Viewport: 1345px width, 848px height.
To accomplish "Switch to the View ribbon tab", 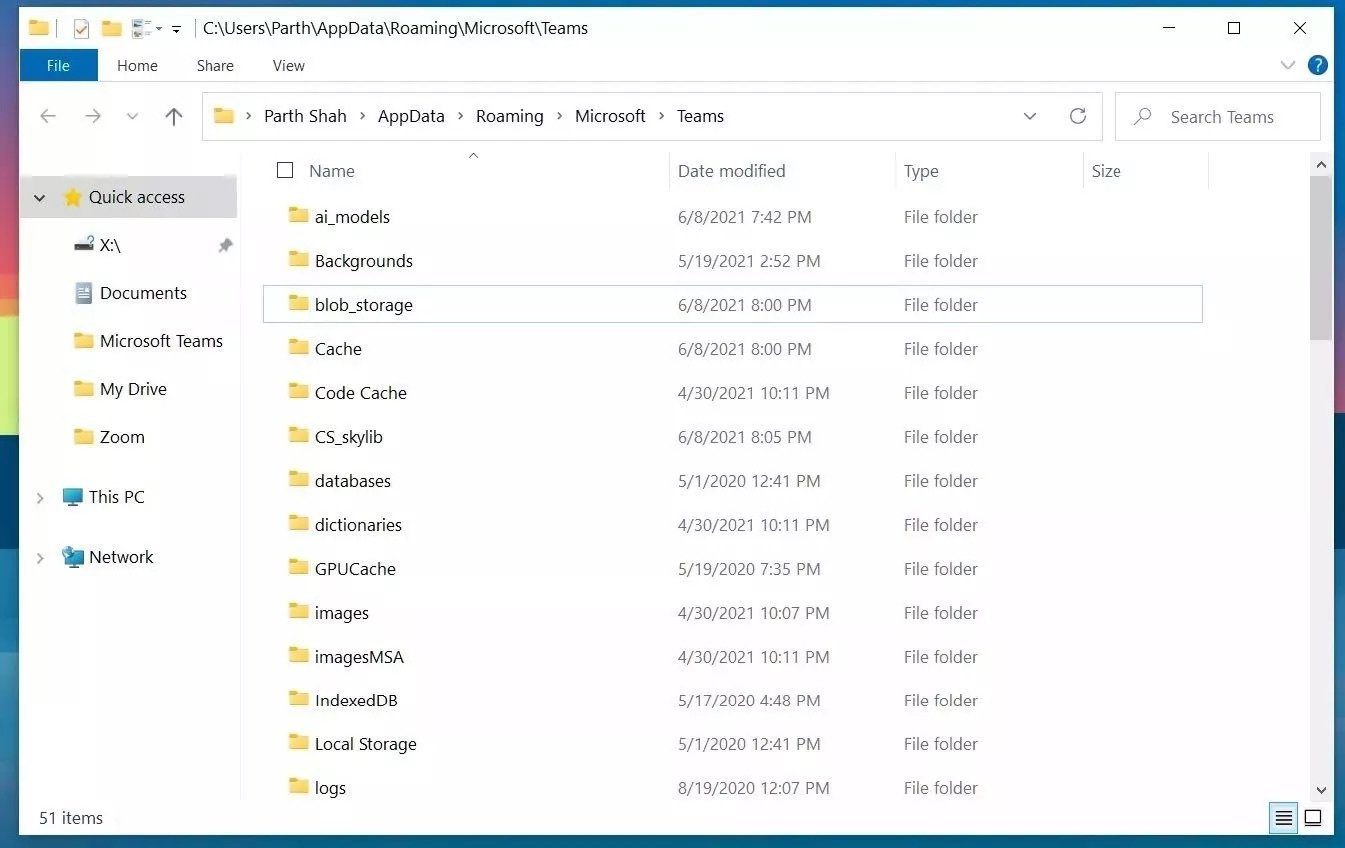I will [x=288, y=66].
